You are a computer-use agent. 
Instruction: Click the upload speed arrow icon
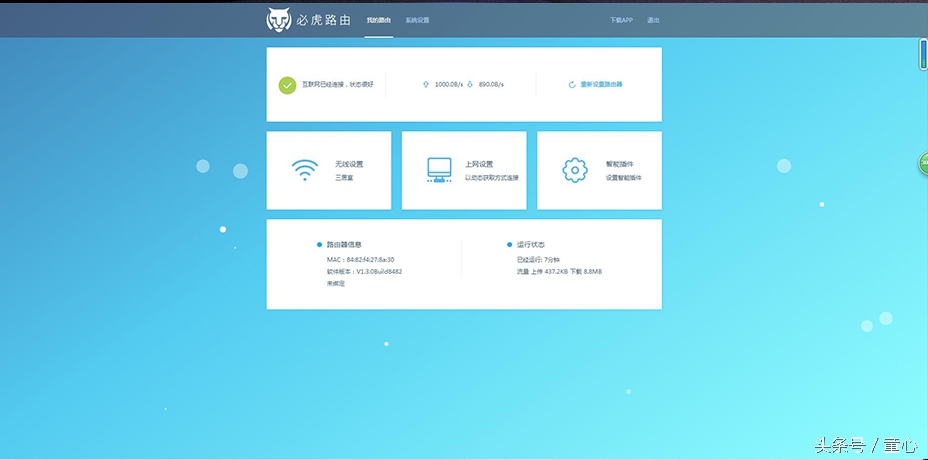pos(426,85)
